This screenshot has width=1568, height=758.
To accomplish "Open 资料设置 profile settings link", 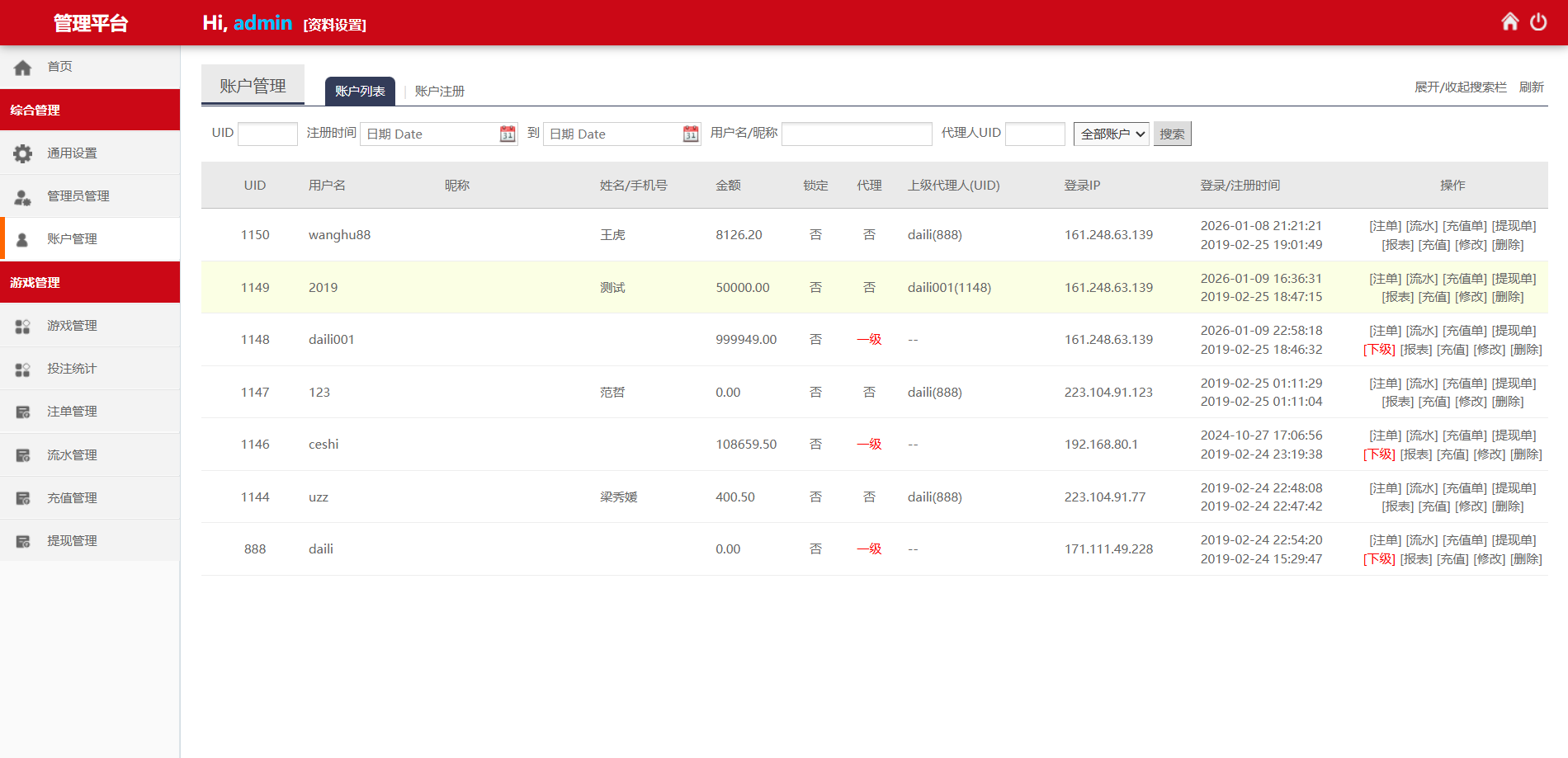I will point(335,25).
